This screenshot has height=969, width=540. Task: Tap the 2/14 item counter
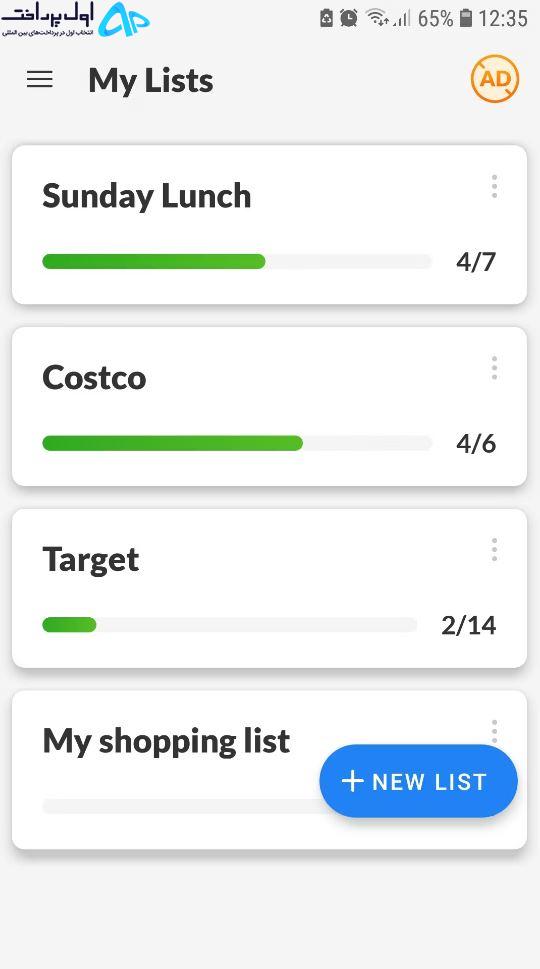pyautogui.click(x=468, y=625)
